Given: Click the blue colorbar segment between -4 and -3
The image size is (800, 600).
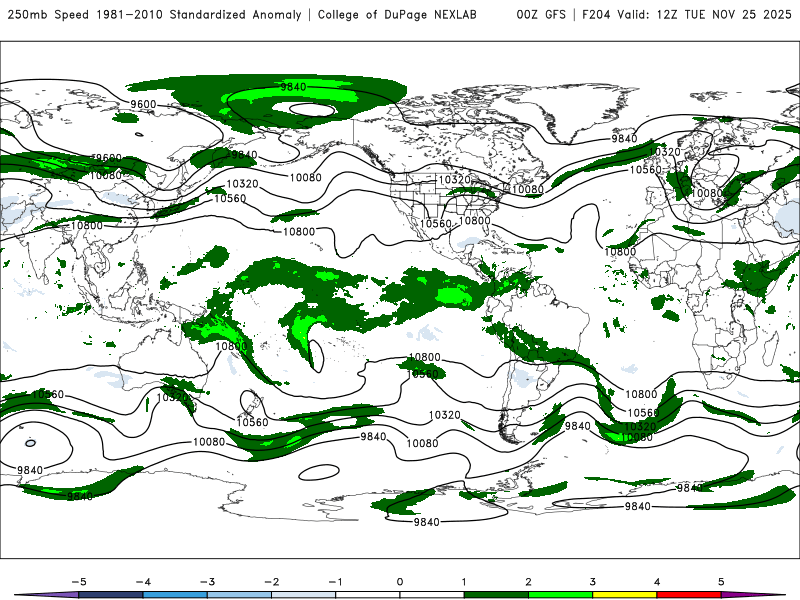Looking at the screenshot, I should (x=175, y=595).
